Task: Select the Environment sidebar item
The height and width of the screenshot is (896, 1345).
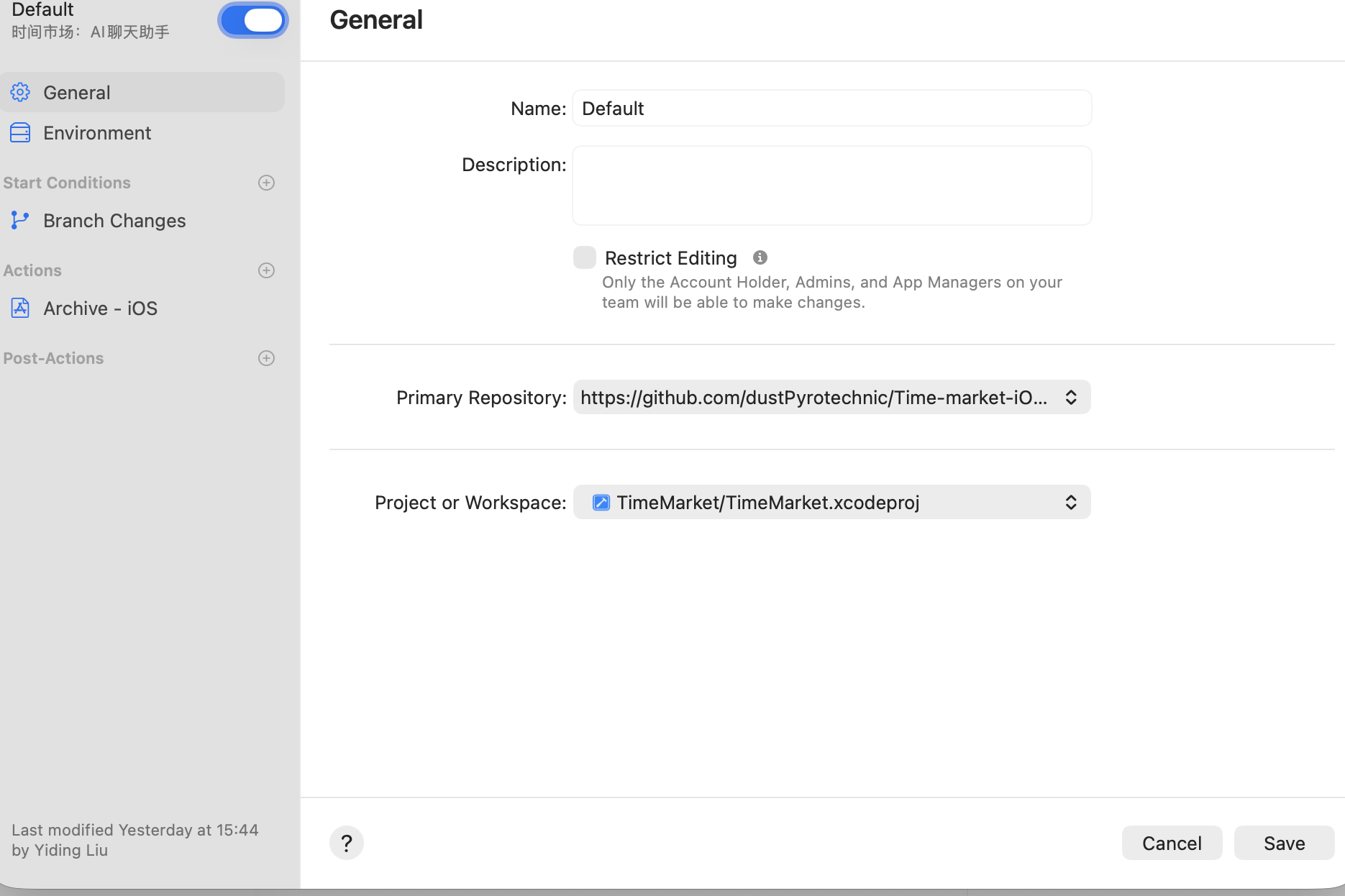Action: 142,132
